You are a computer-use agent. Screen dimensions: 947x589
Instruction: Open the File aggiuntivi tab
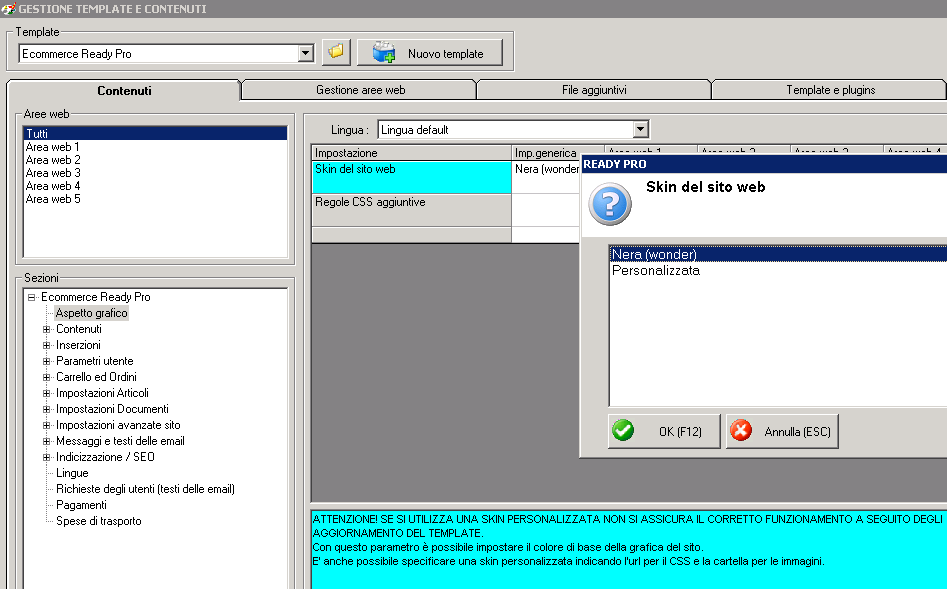tap(594, 90)
